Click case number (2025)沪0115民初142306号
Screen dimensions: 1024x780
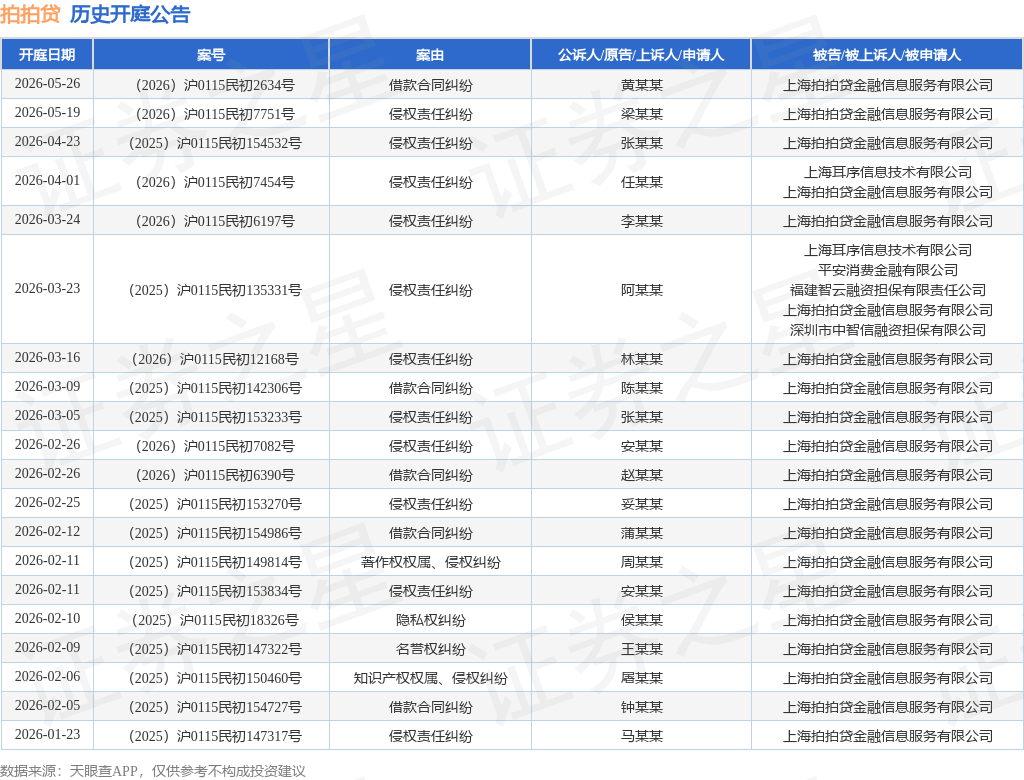point(215,388)
